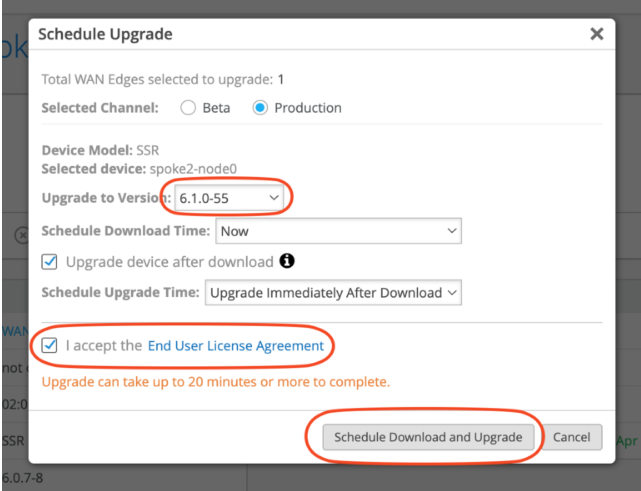Select the Beta channel radio button
Viewport: 641px width, 491px height.
(188, 108)
